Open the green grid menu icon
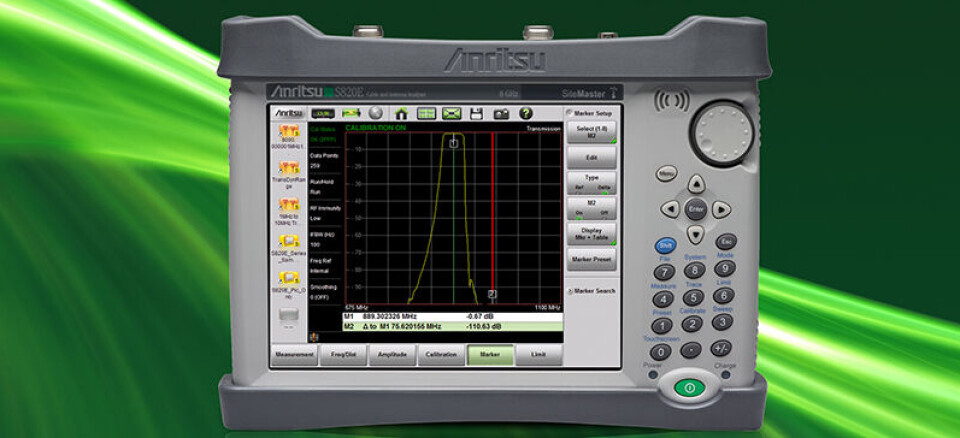Screen dimensions: 960x438 pyautogui.click(x=426, y=113)
